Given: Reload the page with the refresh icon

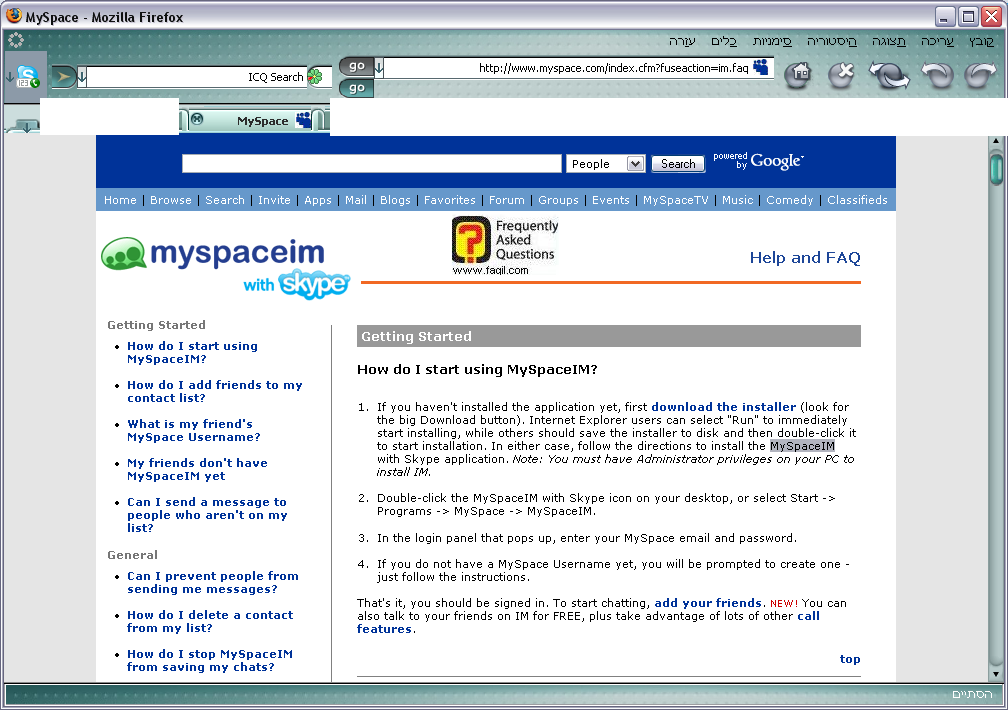Looking at the screenshot, I should click(888, 75).
